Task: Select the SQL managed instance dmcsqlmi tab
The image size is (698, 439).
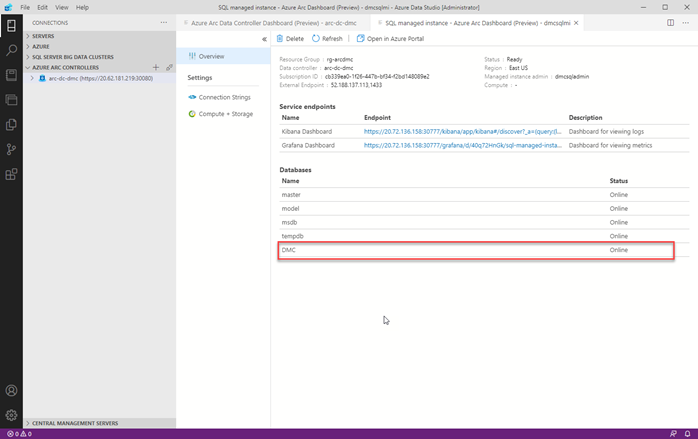Action: (x=477, y=23)
